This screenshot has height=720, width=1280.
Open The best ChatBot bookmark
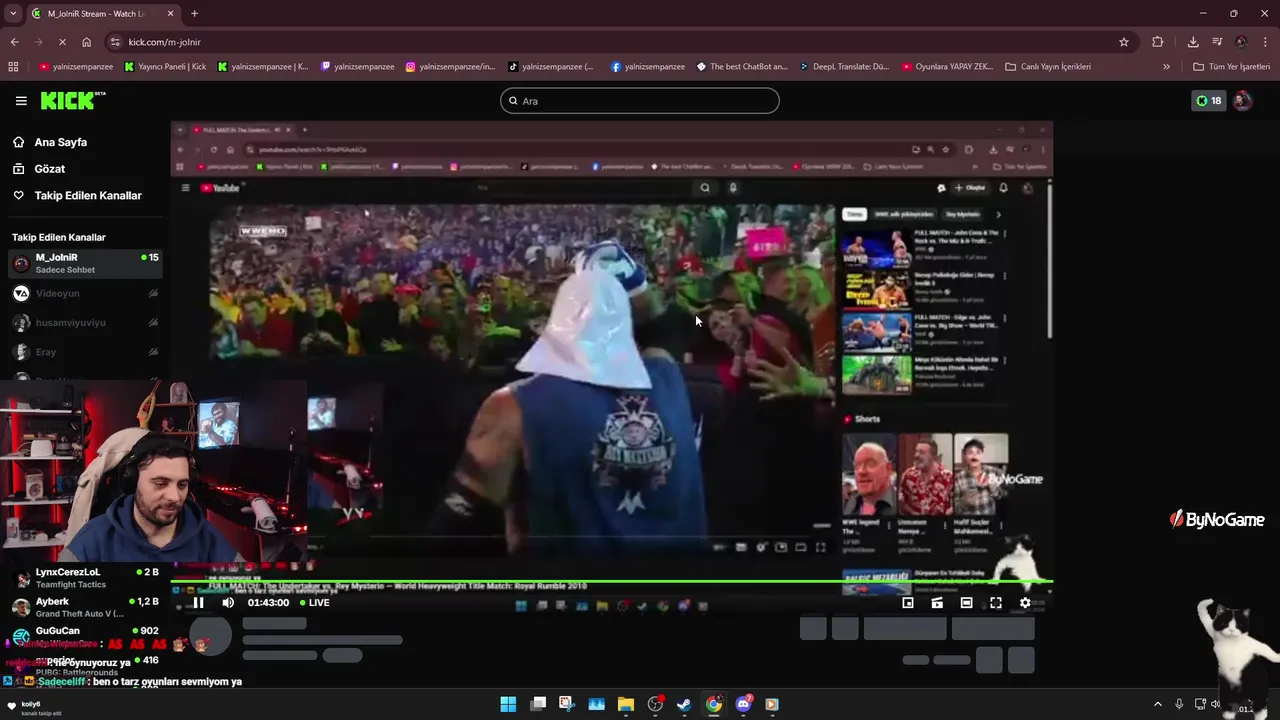(742, 67)
